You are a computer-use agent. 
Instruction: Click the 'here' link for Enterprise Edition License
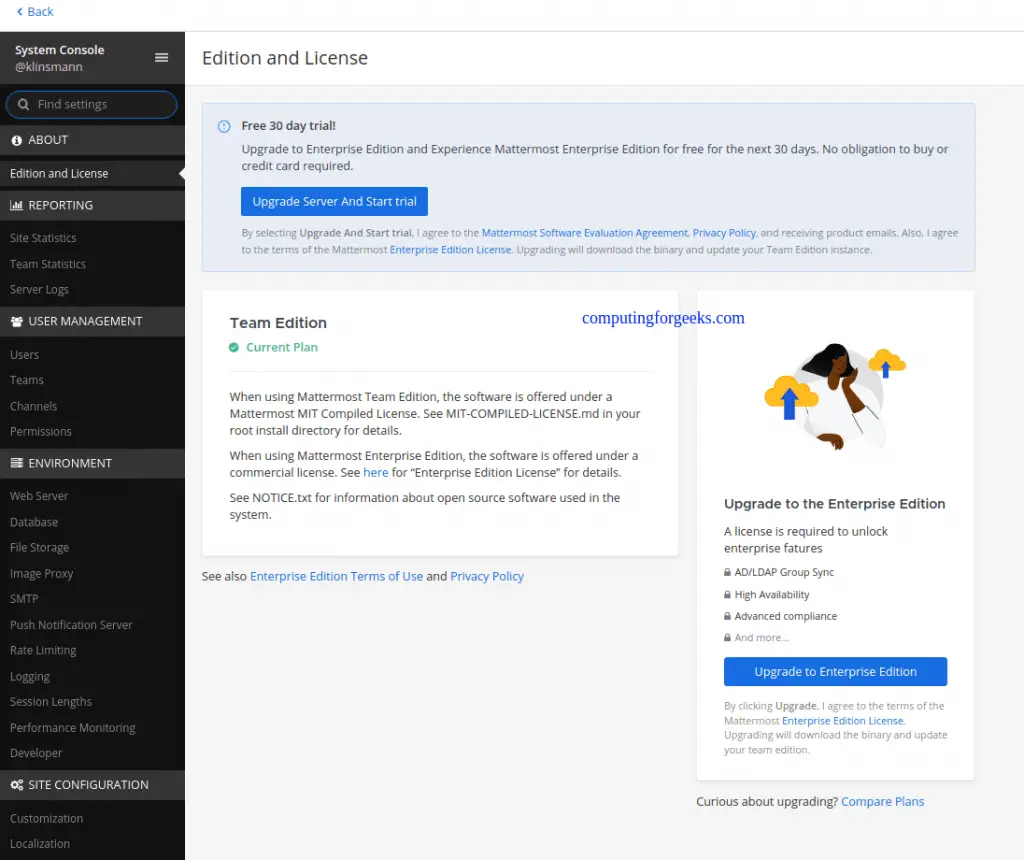[x=376, y=473]
